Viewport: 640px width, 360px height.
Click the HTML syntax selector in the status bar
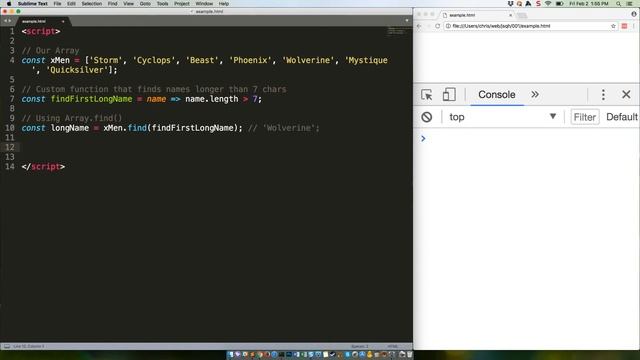393,347
